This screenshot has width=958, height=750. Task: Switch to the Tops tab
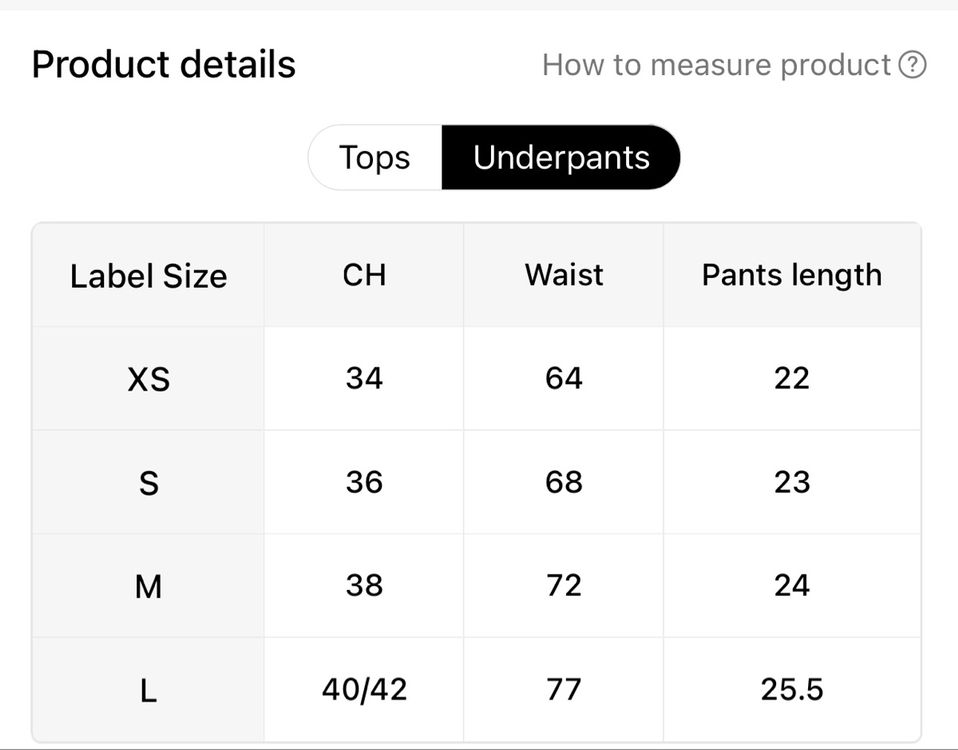click(374, 158)
